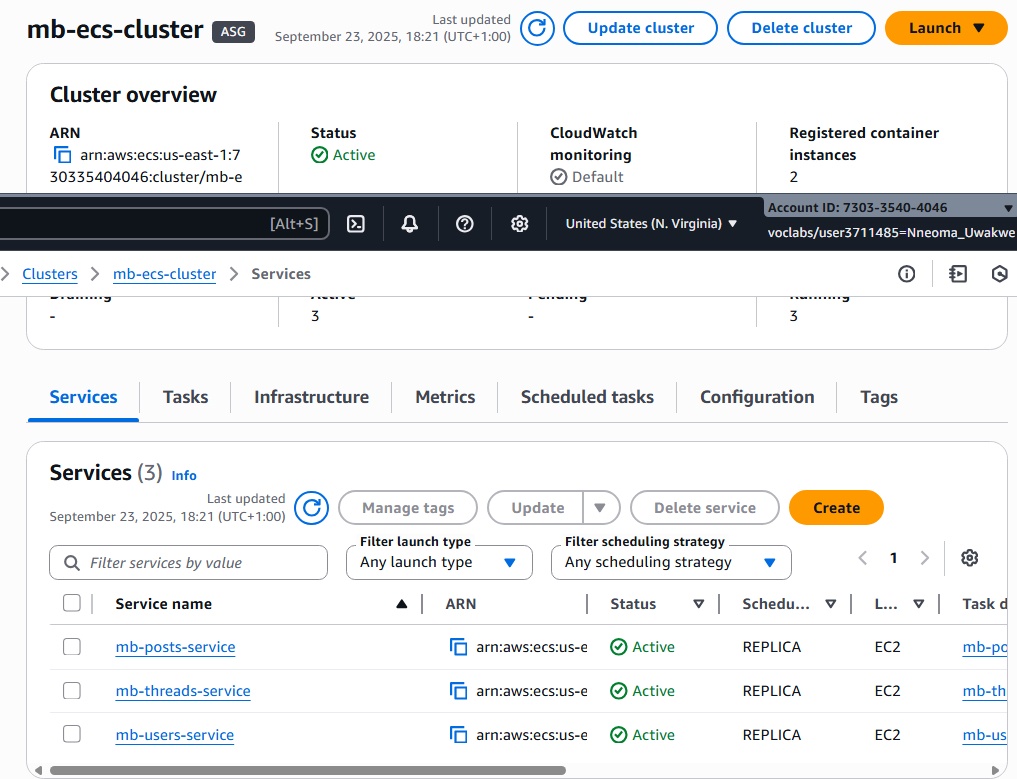The height and width of the screenshot is (779, 1017).
Task: Select the mb-posts-service checkbox
Action: [x=72, y=647]
